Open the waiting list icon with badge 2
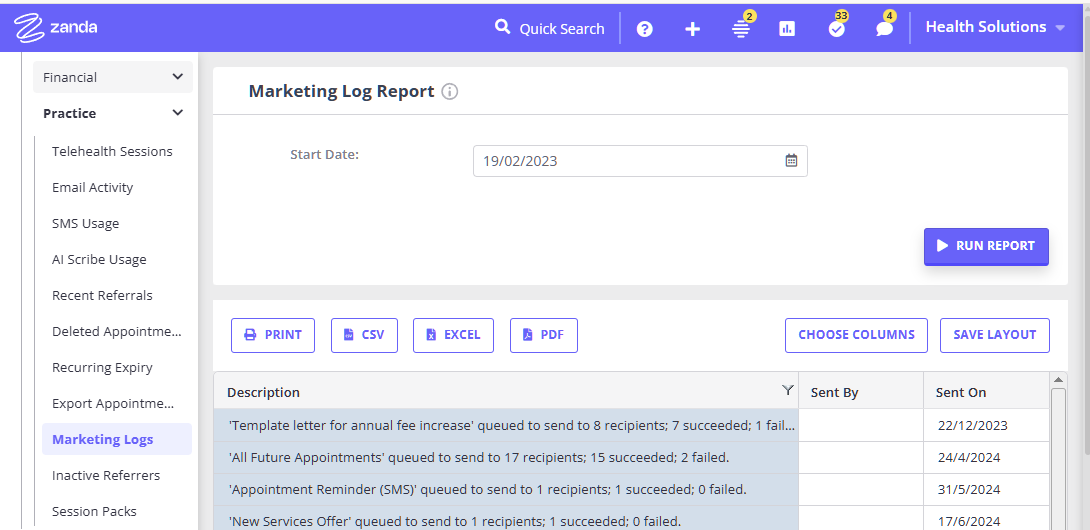Viewport: 1090px width, 530px height. click(x=741, y=29)
